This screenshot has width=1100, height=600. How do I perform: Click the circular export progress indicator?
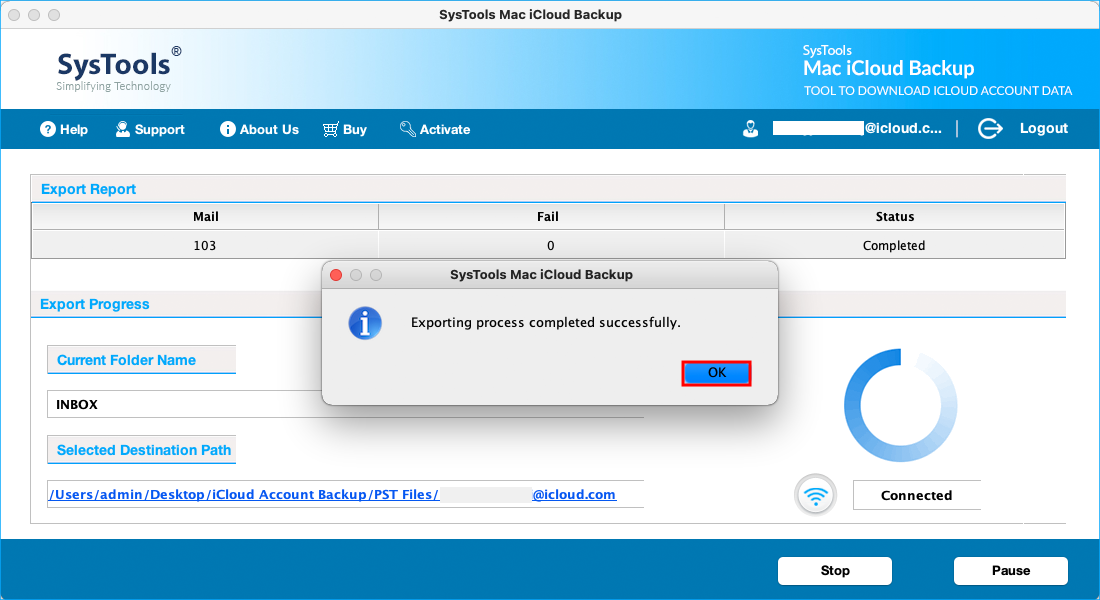[901, 405]
